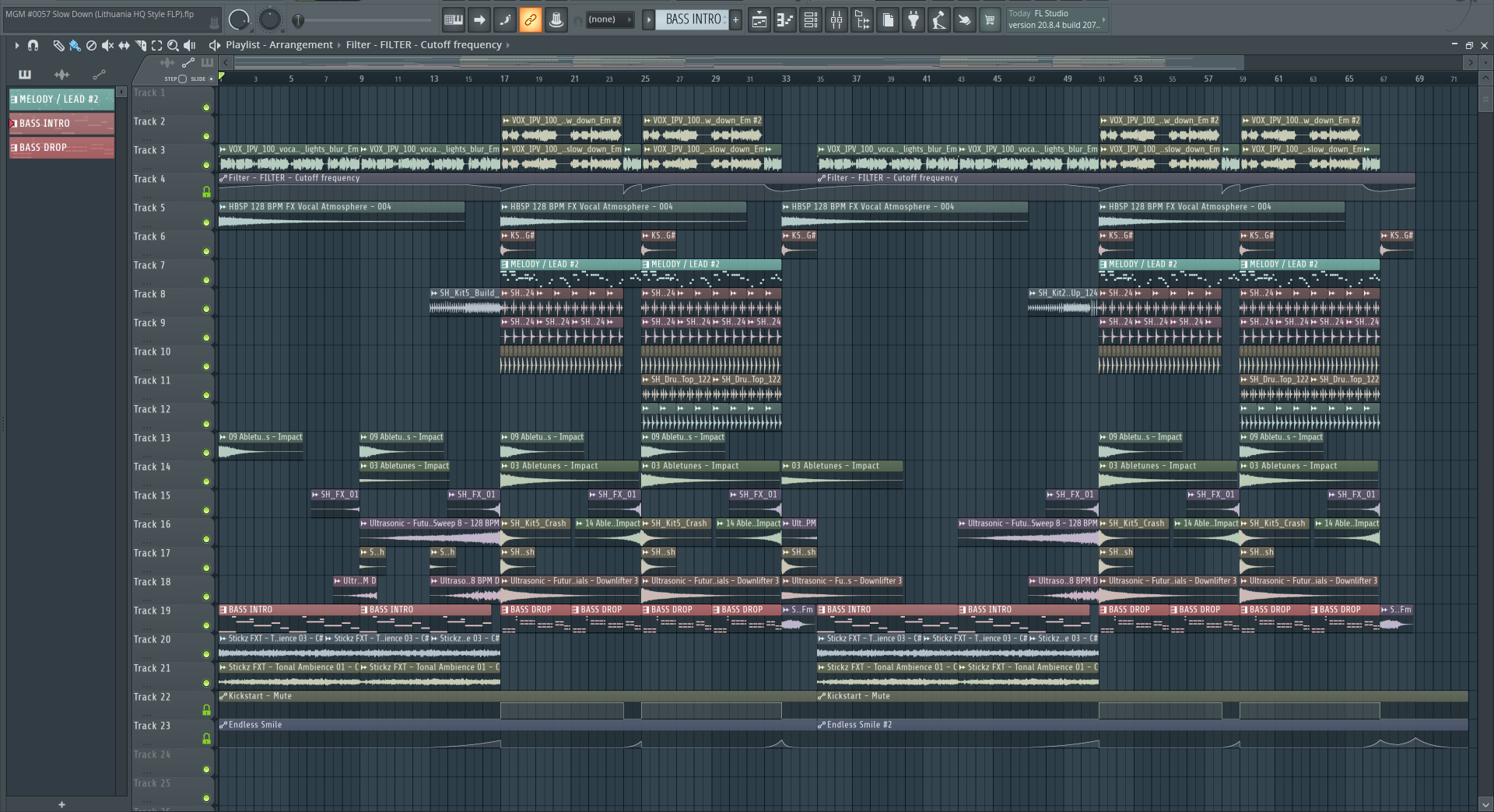Jump to bar 17 on timeline ruler
Screen dimensions: 1494x812
tap(504, 79)
